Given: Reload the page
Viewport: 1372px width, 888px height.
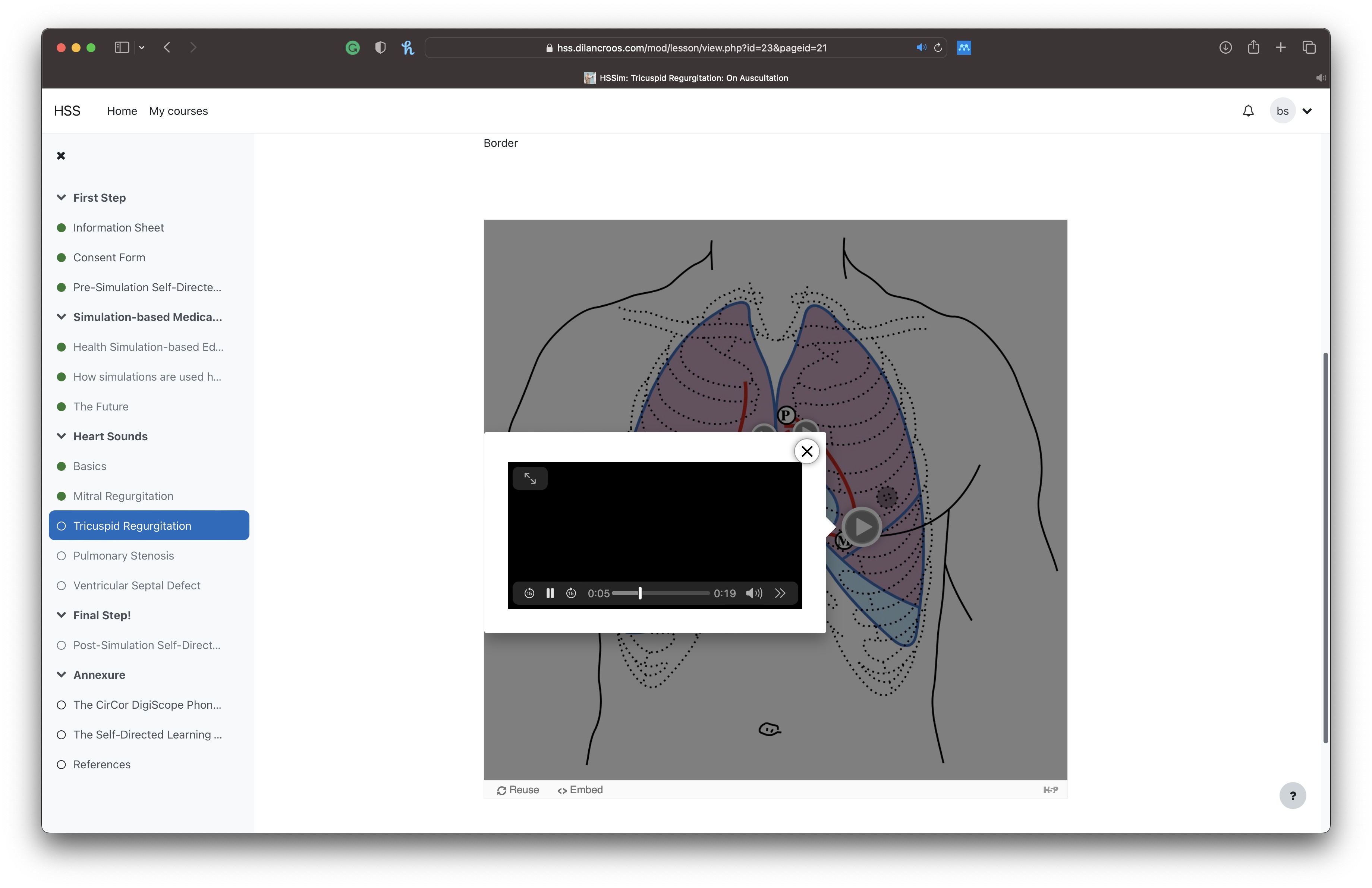Looking at the screenshot, I should 938,47.
